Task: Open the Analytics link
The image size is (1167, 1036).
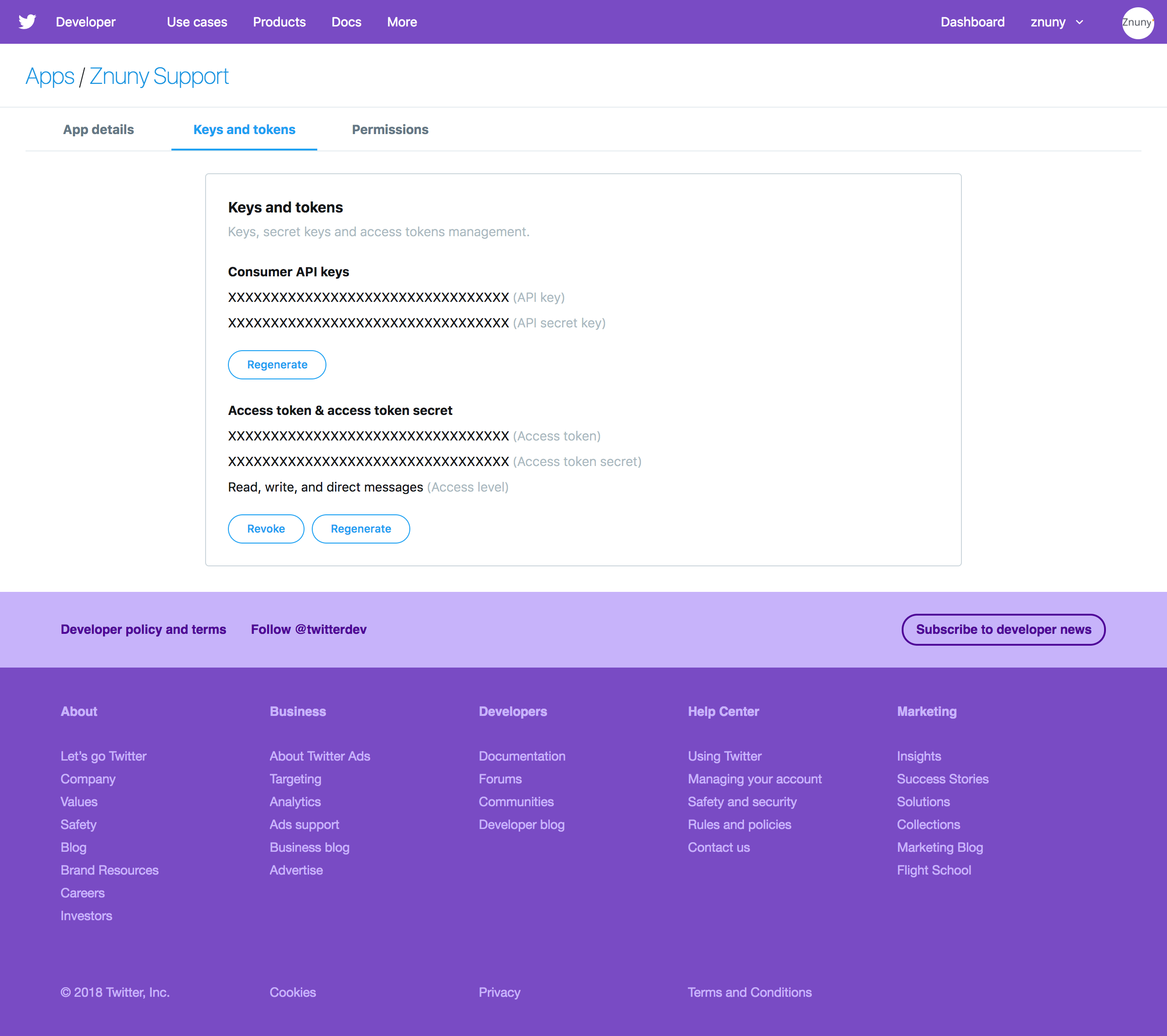Action: click(295, 802)
